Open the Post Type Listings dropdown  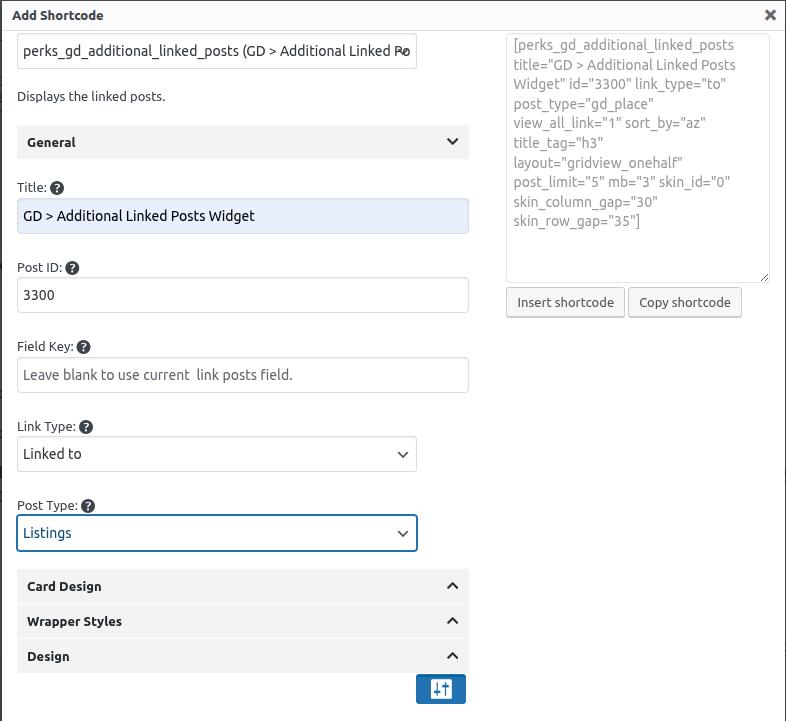coord(216,533)
